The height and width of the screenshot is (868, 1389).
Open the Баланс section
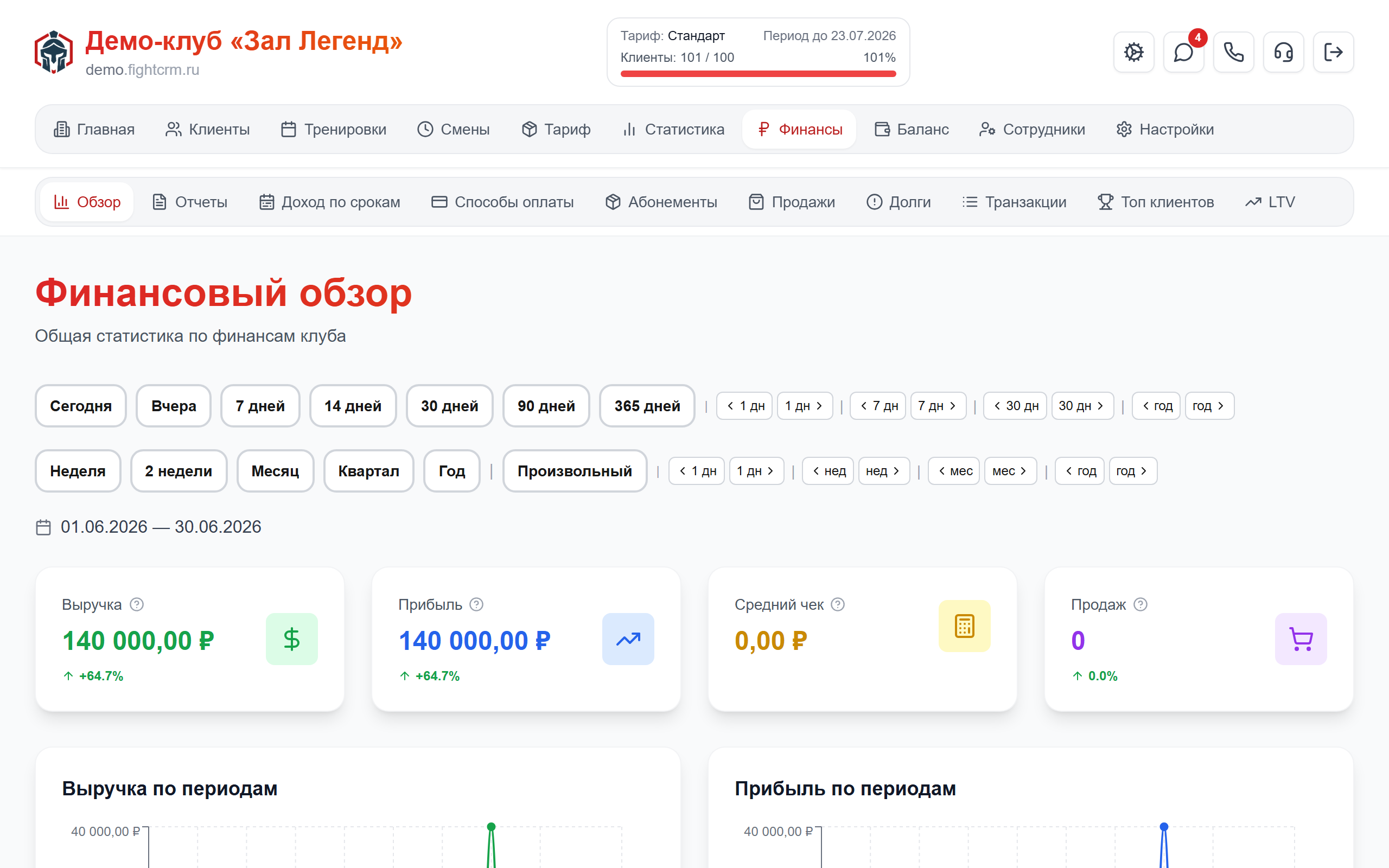(912, 129)
